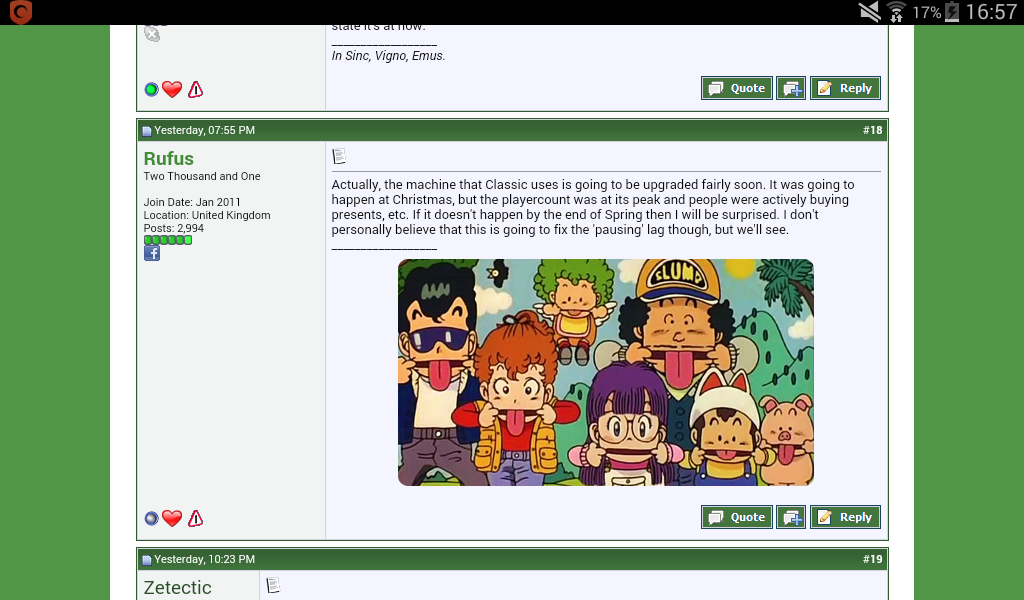Open the Rufus username menu
This screenshot has width=1024, height=600.
pyautogui.click(x=169, y=159)
